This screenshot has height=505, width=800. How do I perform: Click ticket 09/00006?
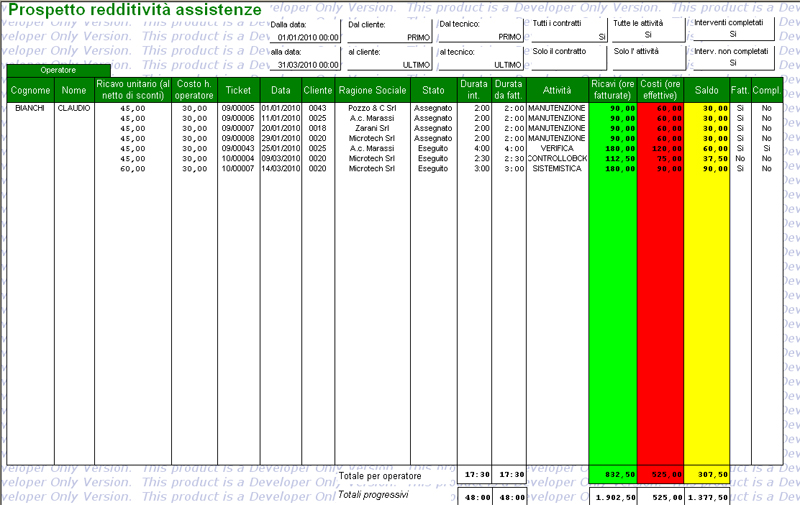[x=238, y=118]
